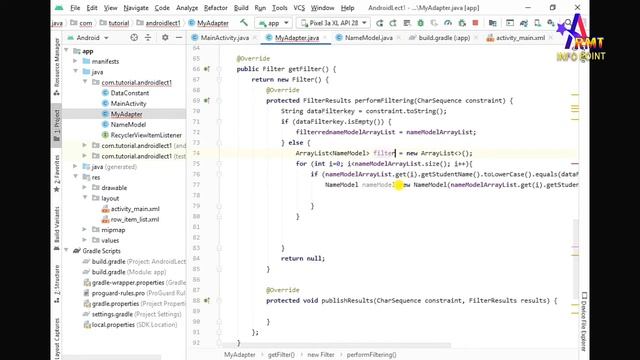Open the AVD Manager icon
This screenshot has height=360, width=640.
(537, 23)
